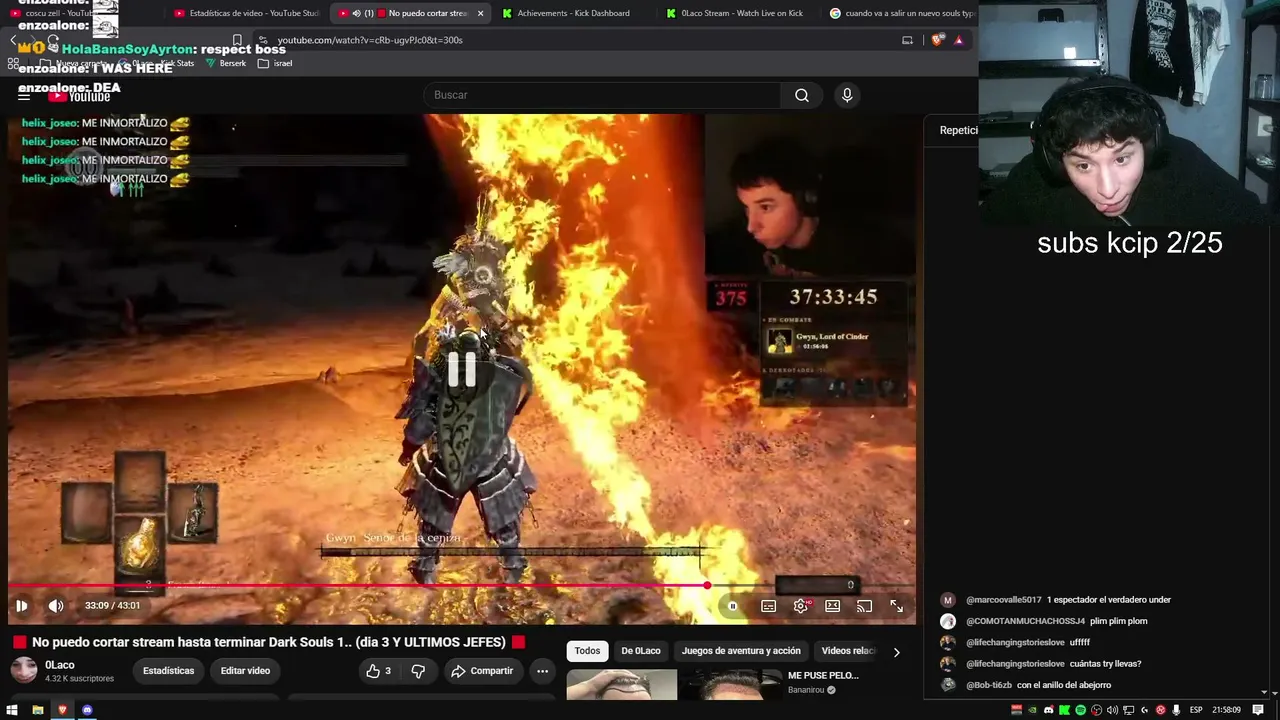Open the taskbar clock showing 21:58:09
1280x720 pixels.
click(x=1226, y=710)
